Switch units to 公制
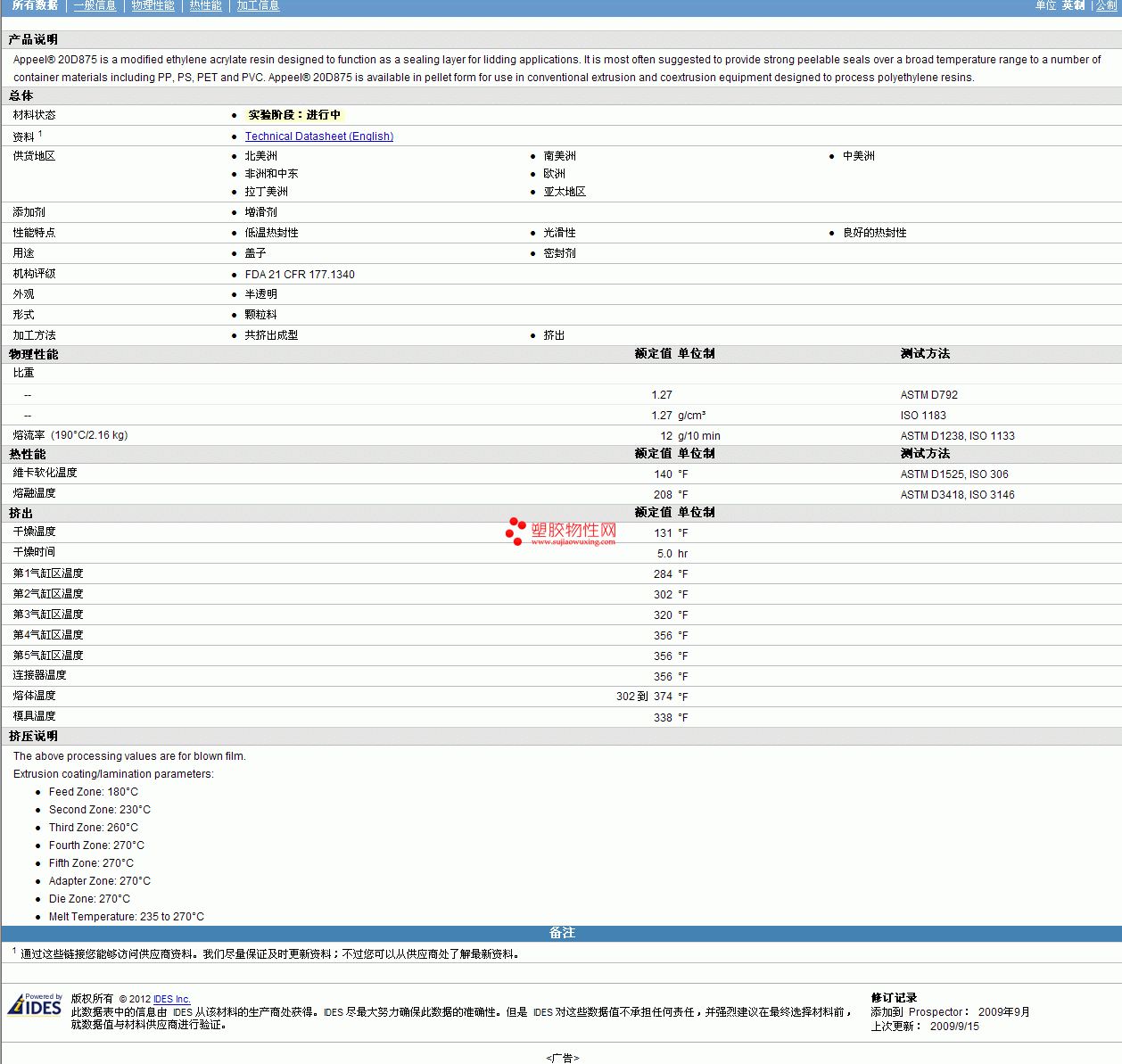Viewport: 1122px width, 1064px height. click(x=1106, y=5)
